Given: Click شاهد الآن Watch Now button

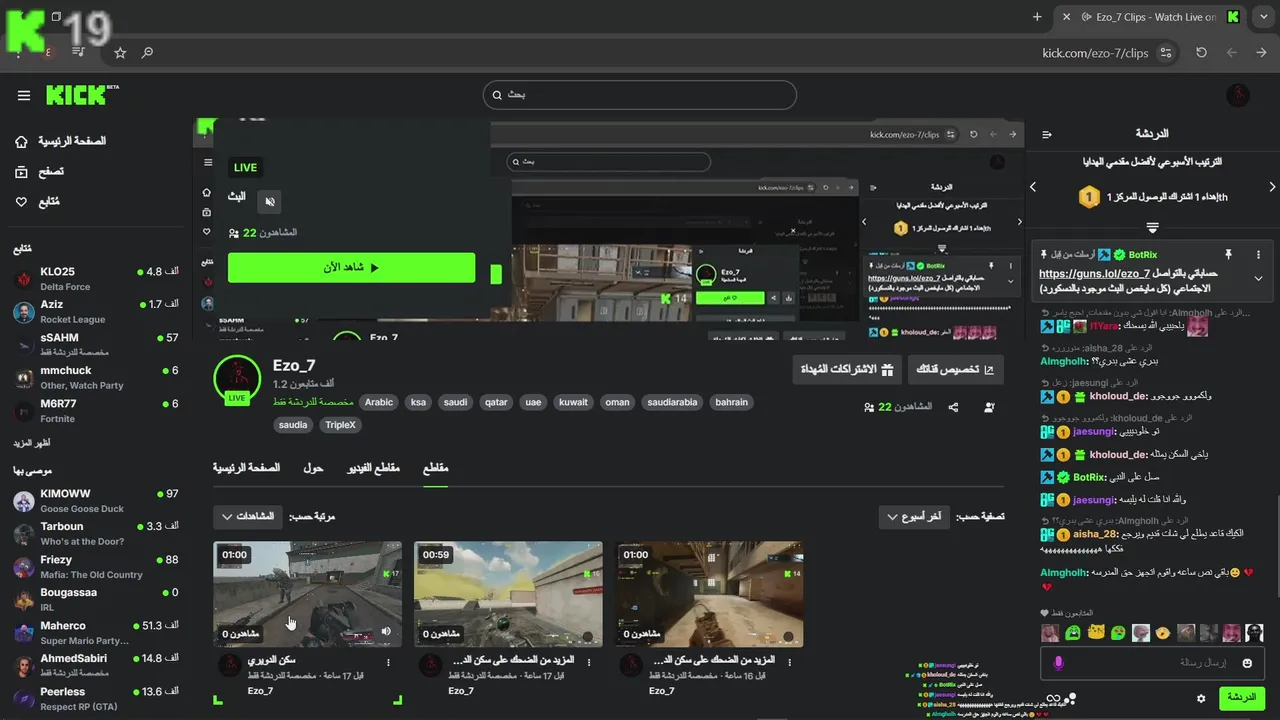Looking at the screenshot, I should [x=351, y=268].
